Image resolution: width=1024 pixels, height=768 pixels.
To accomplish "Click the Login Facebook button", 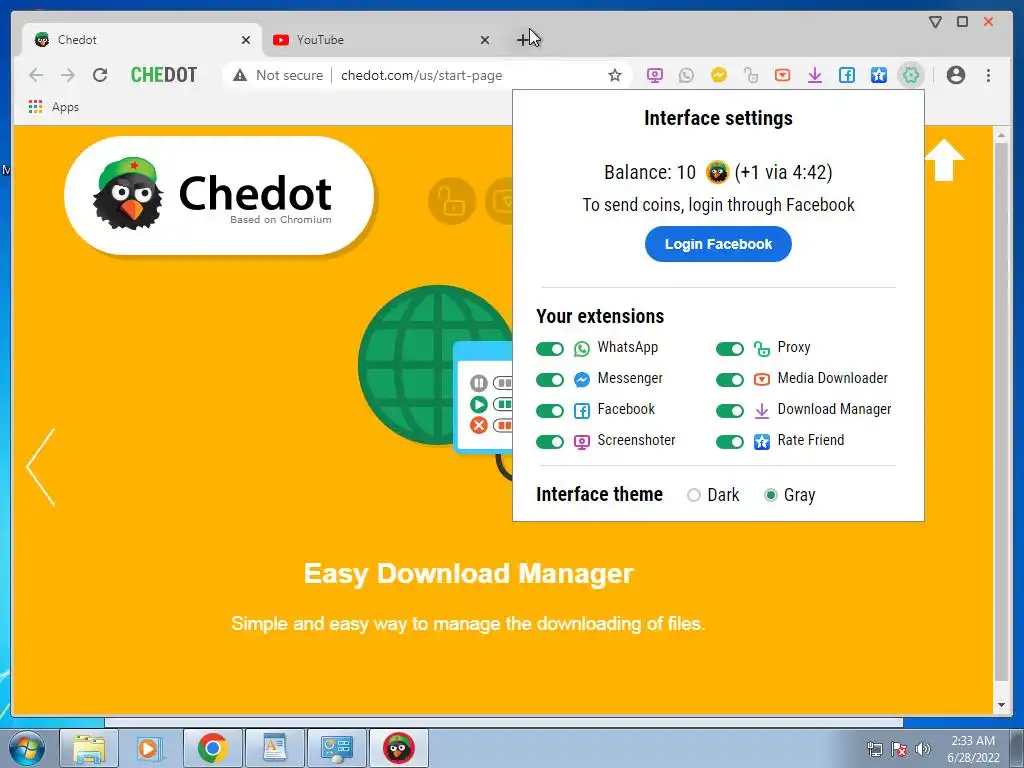I will click(x=718, y=244).
